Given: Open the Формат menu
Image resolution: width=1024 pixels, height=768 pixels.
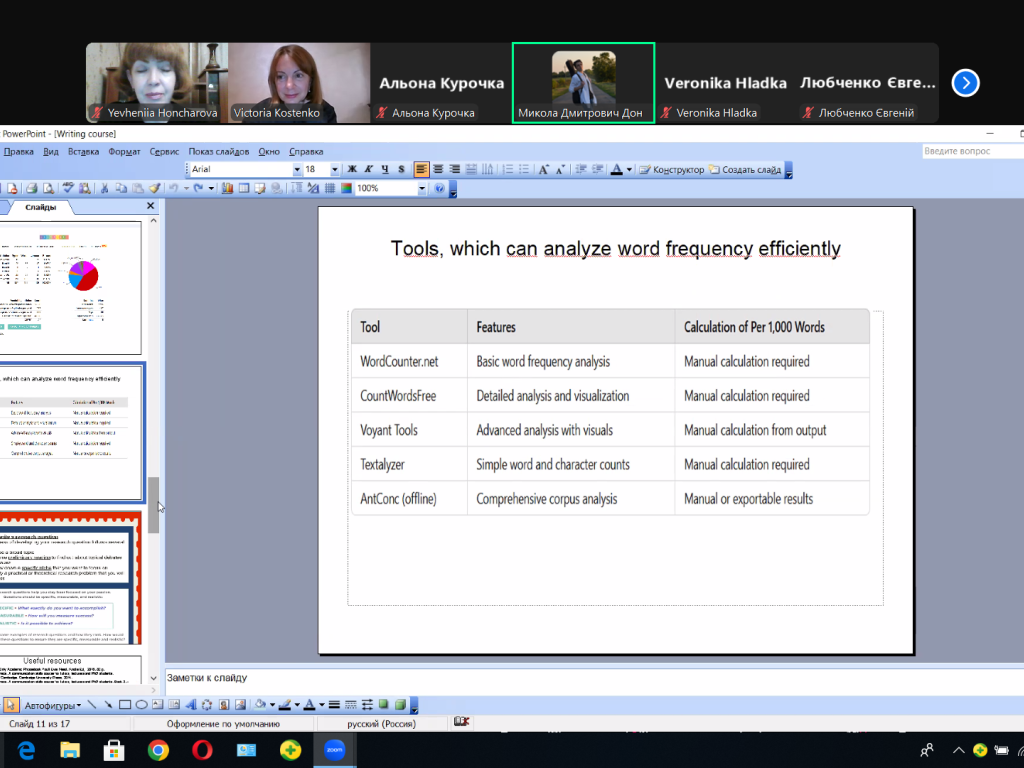Looking at the screenshot, I should [124, 152].
